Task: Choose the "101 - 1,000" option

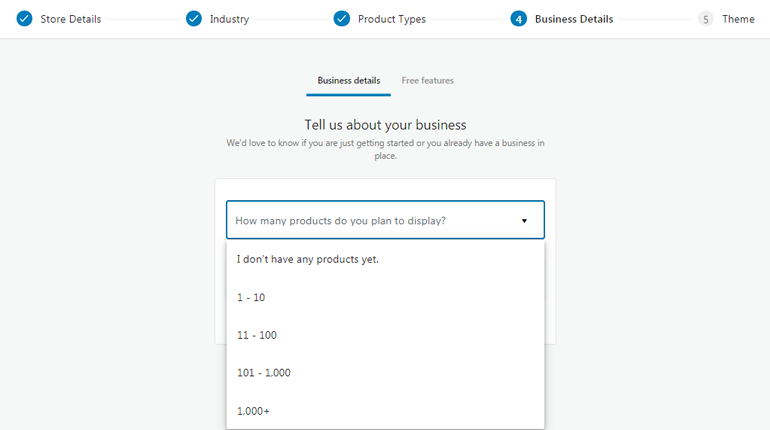Action: pos(264,373)
